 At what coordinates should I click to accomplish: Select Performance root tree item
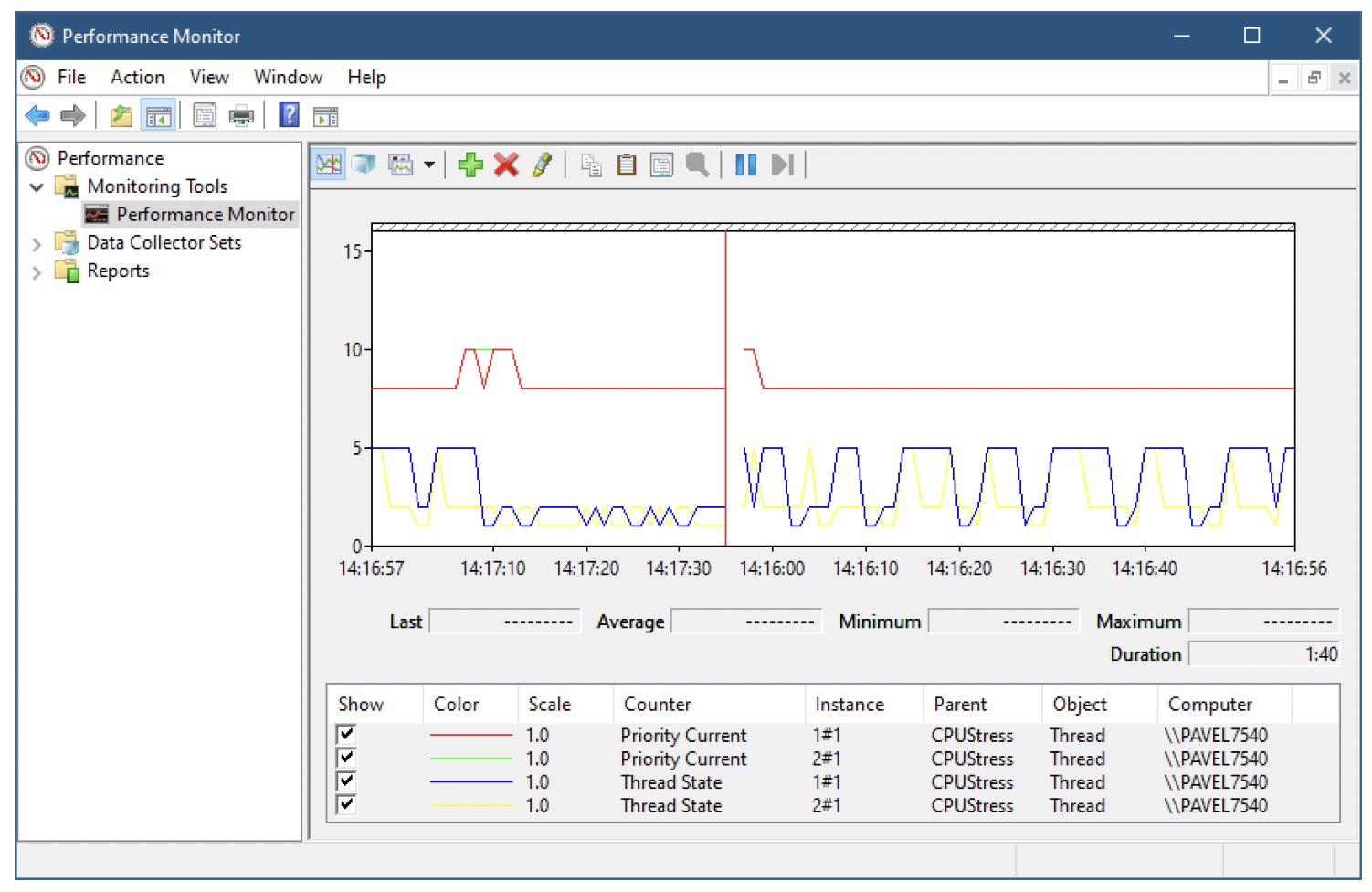coord(111,158)
